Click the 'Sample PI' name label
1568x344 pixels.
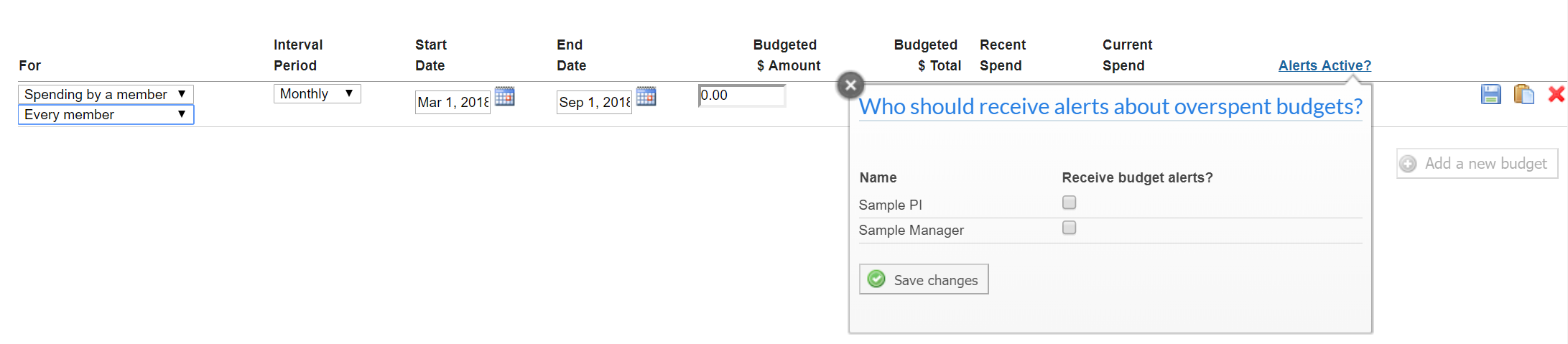pyautogui.click(x=890, y=205)
